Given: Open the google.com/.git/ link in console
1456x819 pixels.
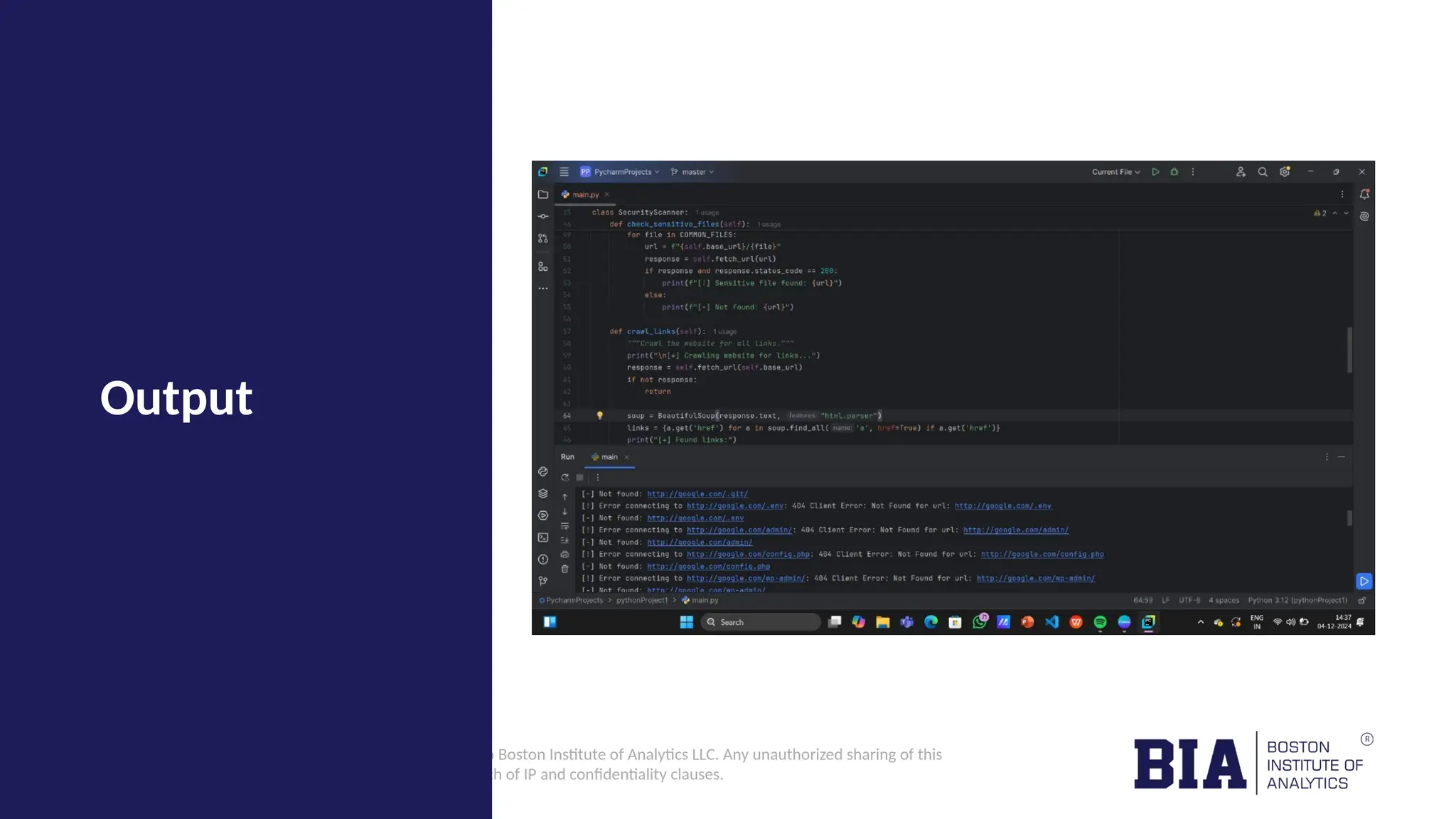Looking at the screenshot, I should pos(697,494).
